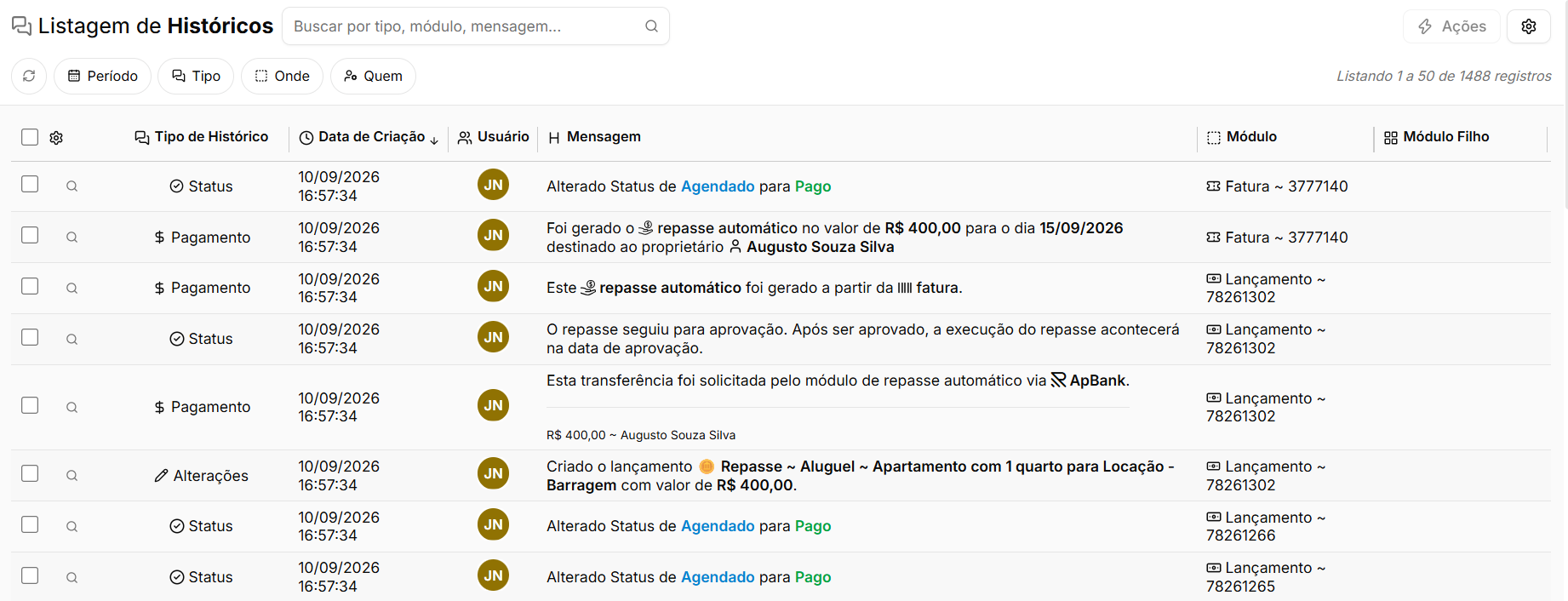Screen dimensions: 1568x601
Task: Select the 'Este repasse automático' row checkbox
Action: point(30,286)
